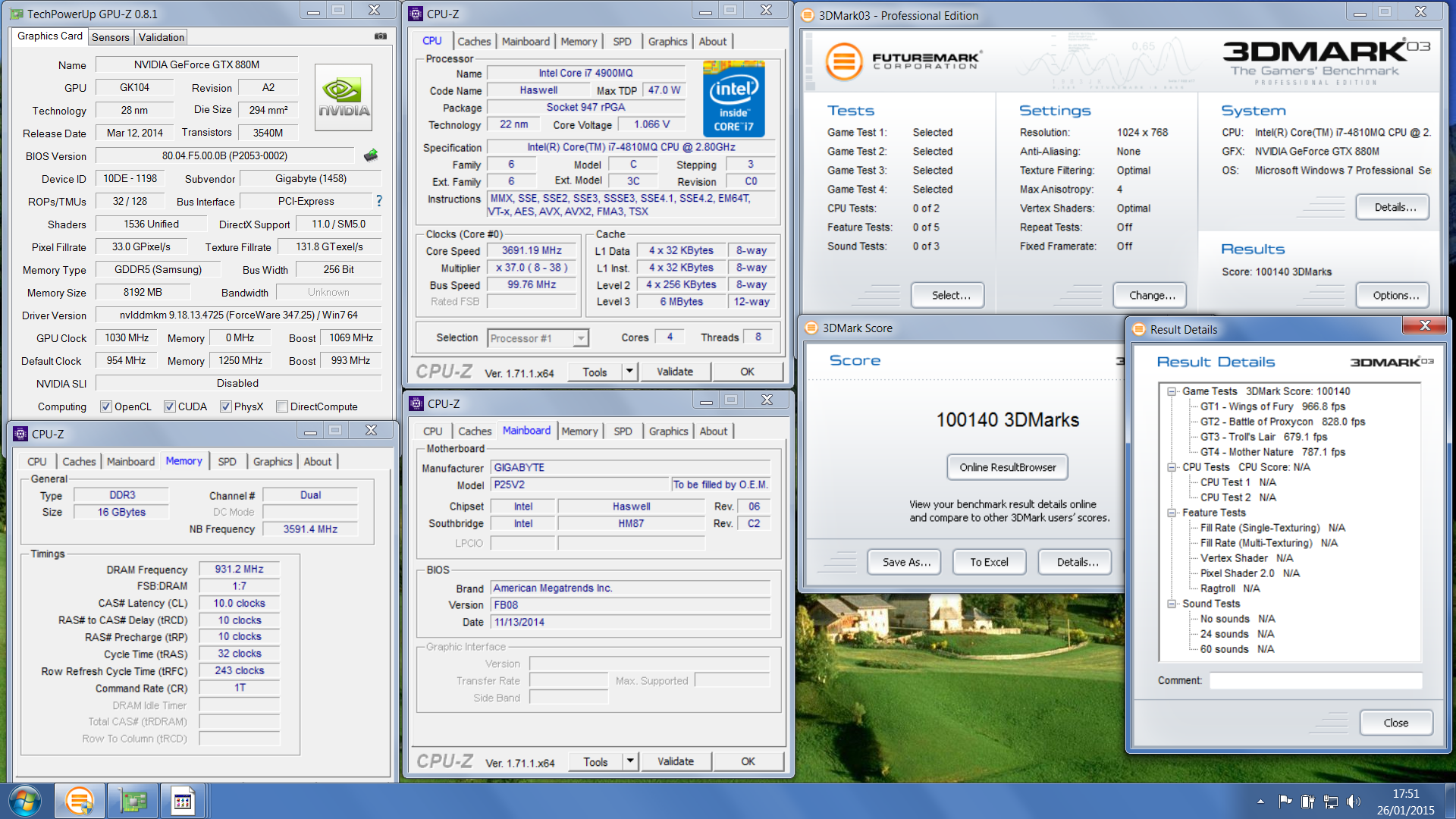Click Options... button under Results
This screenshot has height=819, width=1456.
pyautogui.click(x=1392, y=295)
